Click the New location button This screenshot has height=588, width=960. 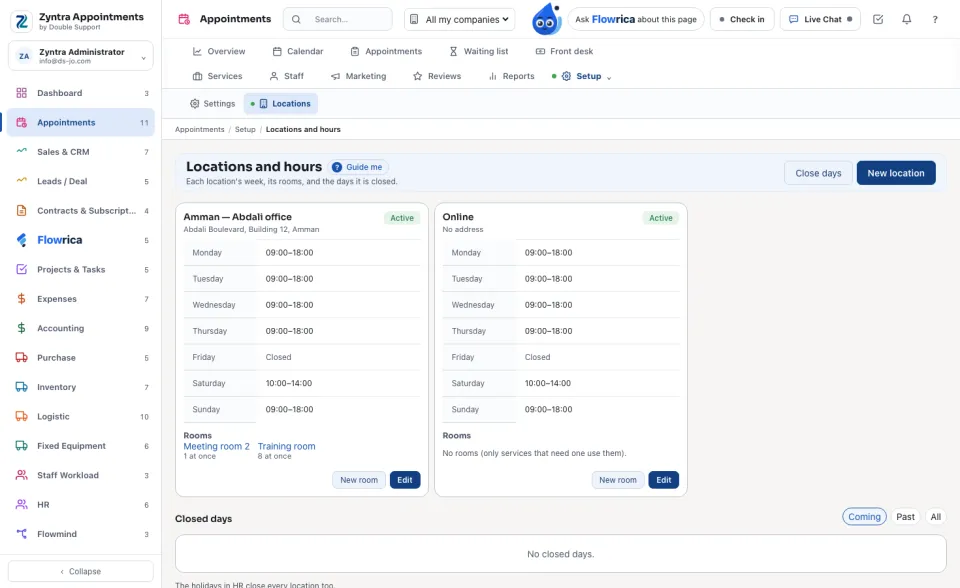point(896,173)
